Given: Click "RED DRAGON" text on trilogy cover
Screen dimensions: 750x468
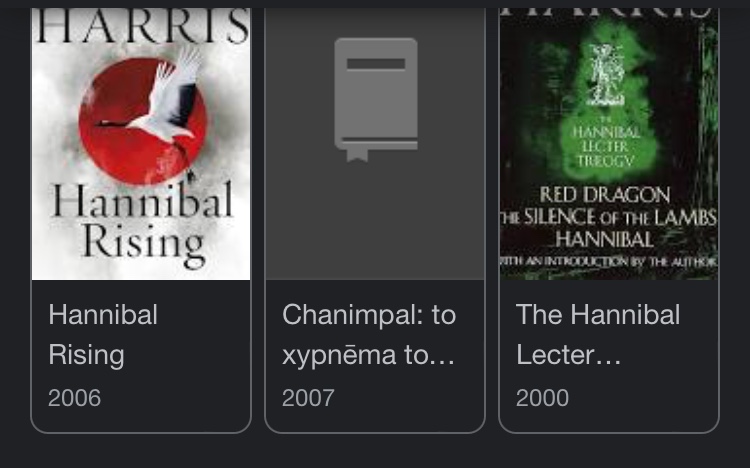Looking at the screenshot, I should click(x=605, y=195).
